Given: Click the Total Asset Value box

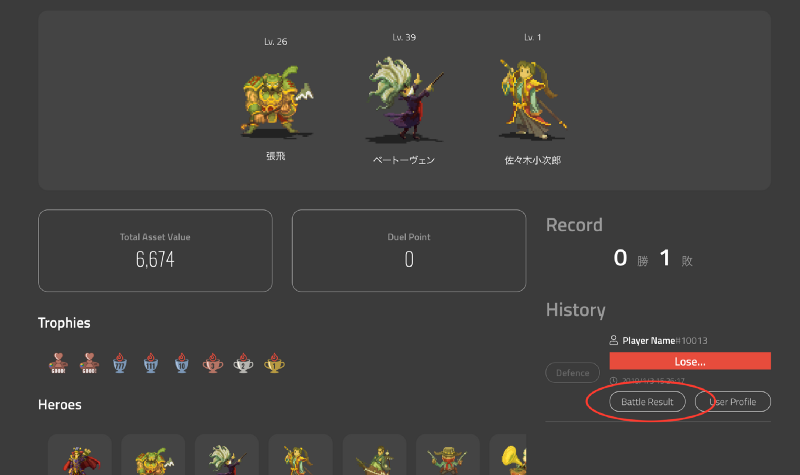Looking at the screenshot, I should (x=155, y=251).
